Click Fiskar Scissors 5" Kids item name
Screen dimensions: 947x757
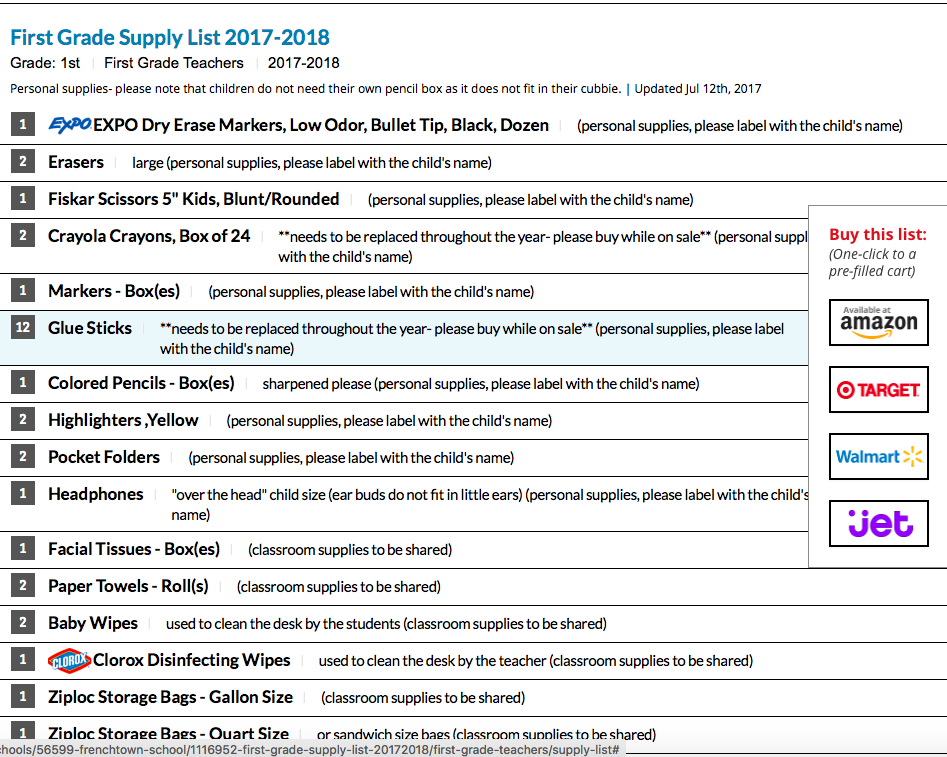(194, 199)
